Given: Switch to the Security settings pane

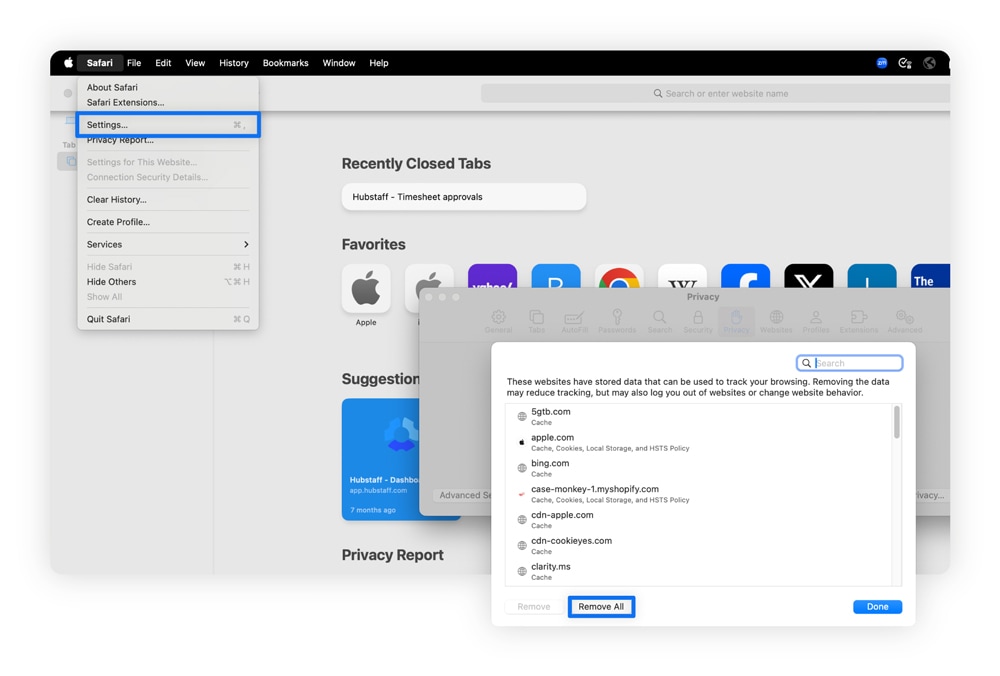Looking at the screenshot, I should click(x=698, y=318).
